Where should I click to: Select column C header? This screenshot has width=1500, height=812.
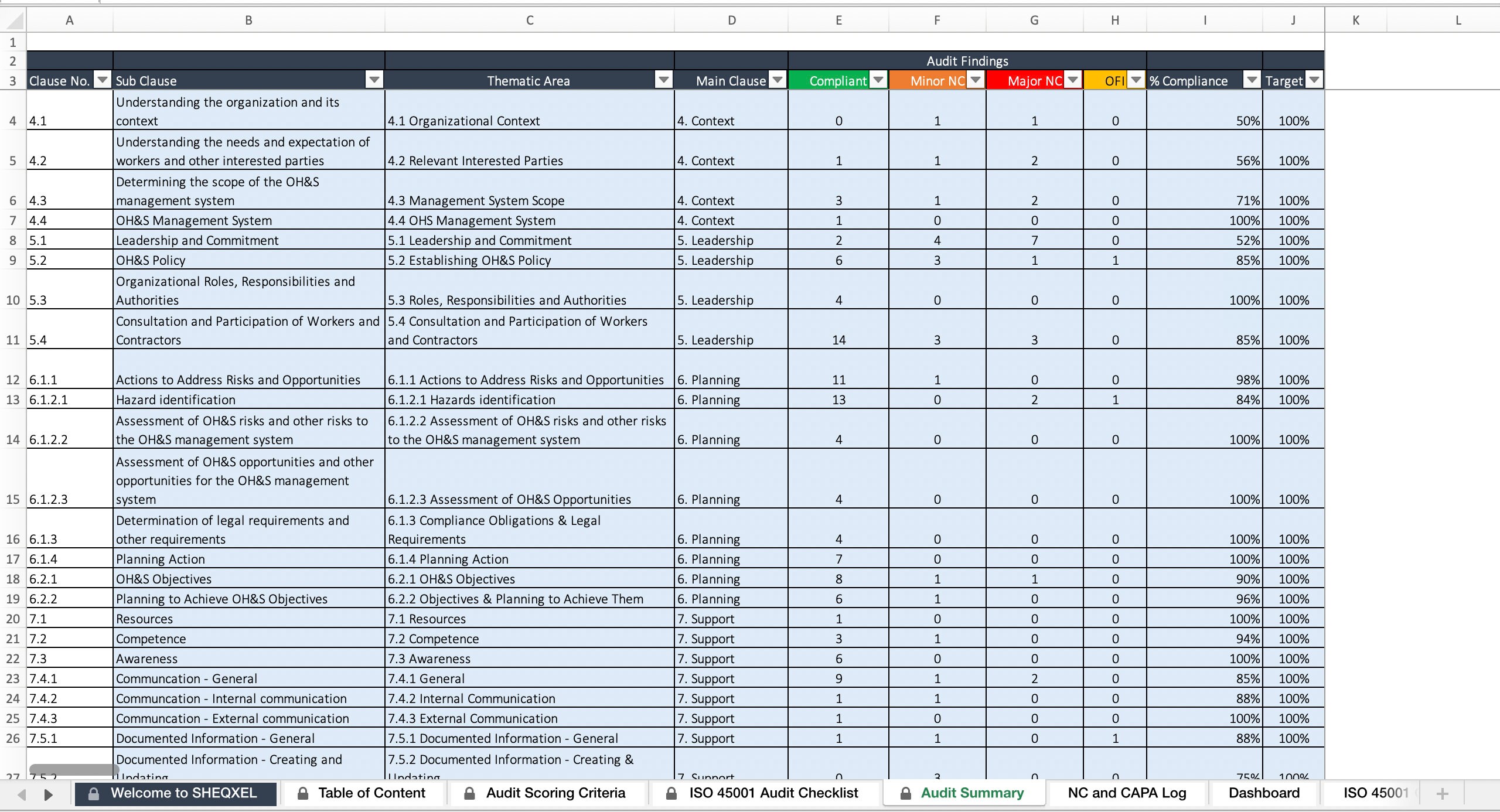click(x=530, y=21)
